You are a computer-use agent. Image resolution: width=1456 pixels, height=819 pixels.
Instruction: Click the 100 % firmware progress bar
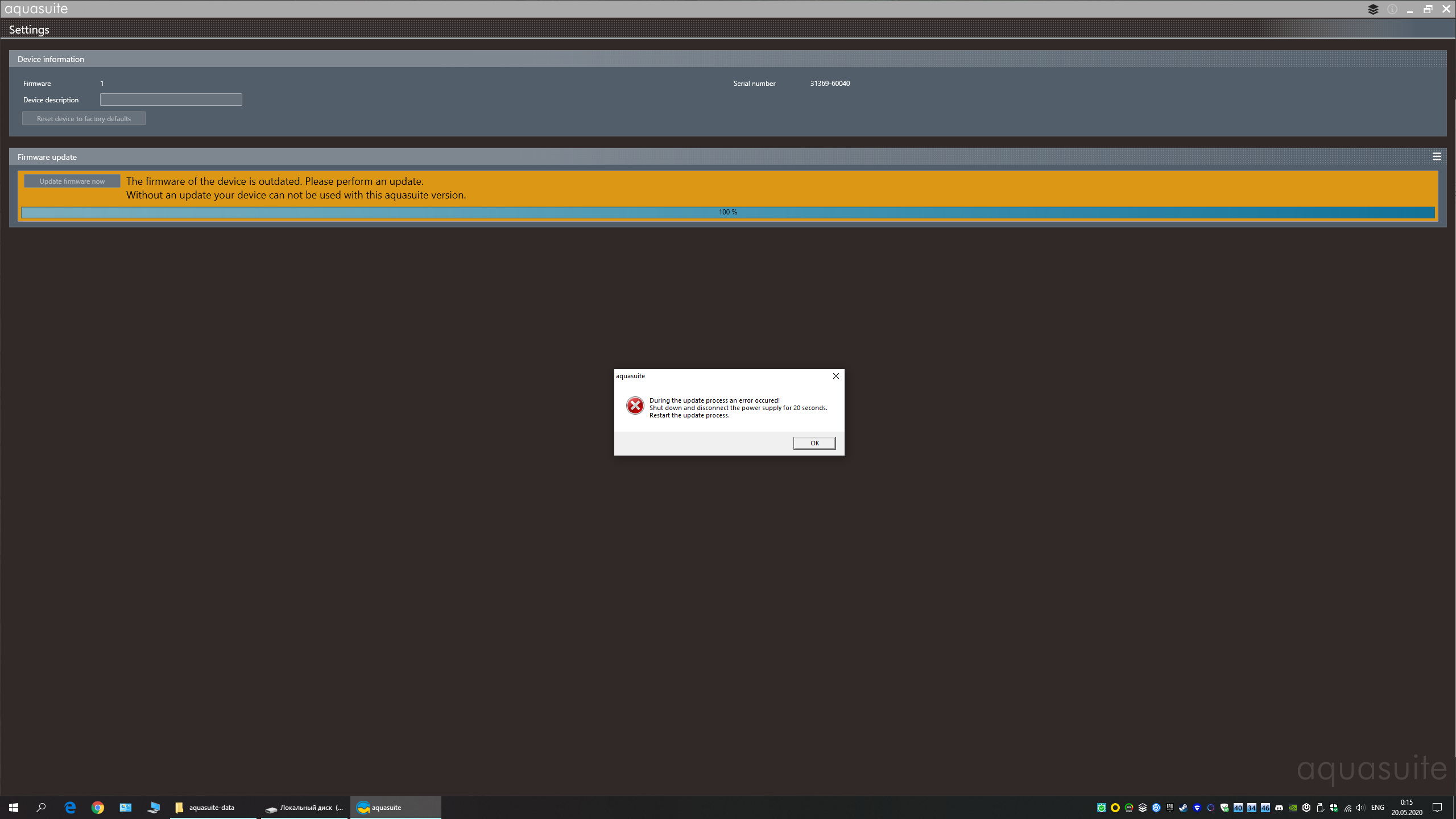(x=728, y=212)
